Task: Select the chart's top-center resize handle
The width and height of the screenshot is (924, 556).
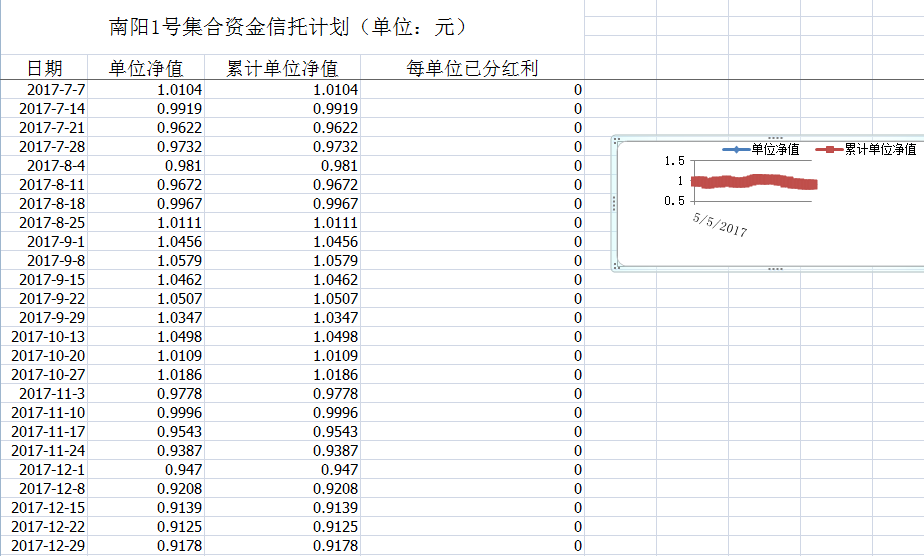Action: [x=773, y=138]
